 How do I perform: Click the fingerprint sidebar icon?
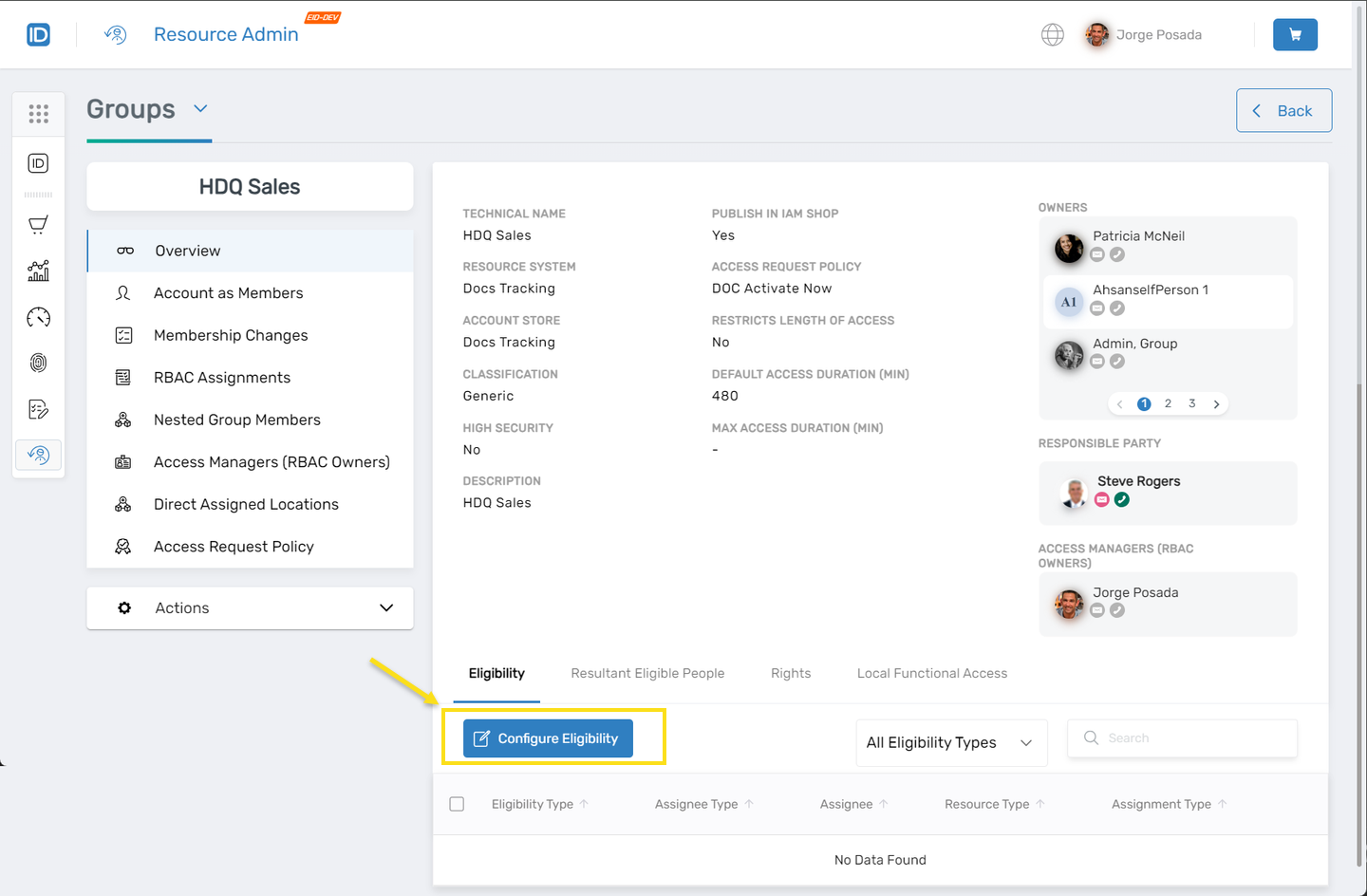tap(39, 363)
